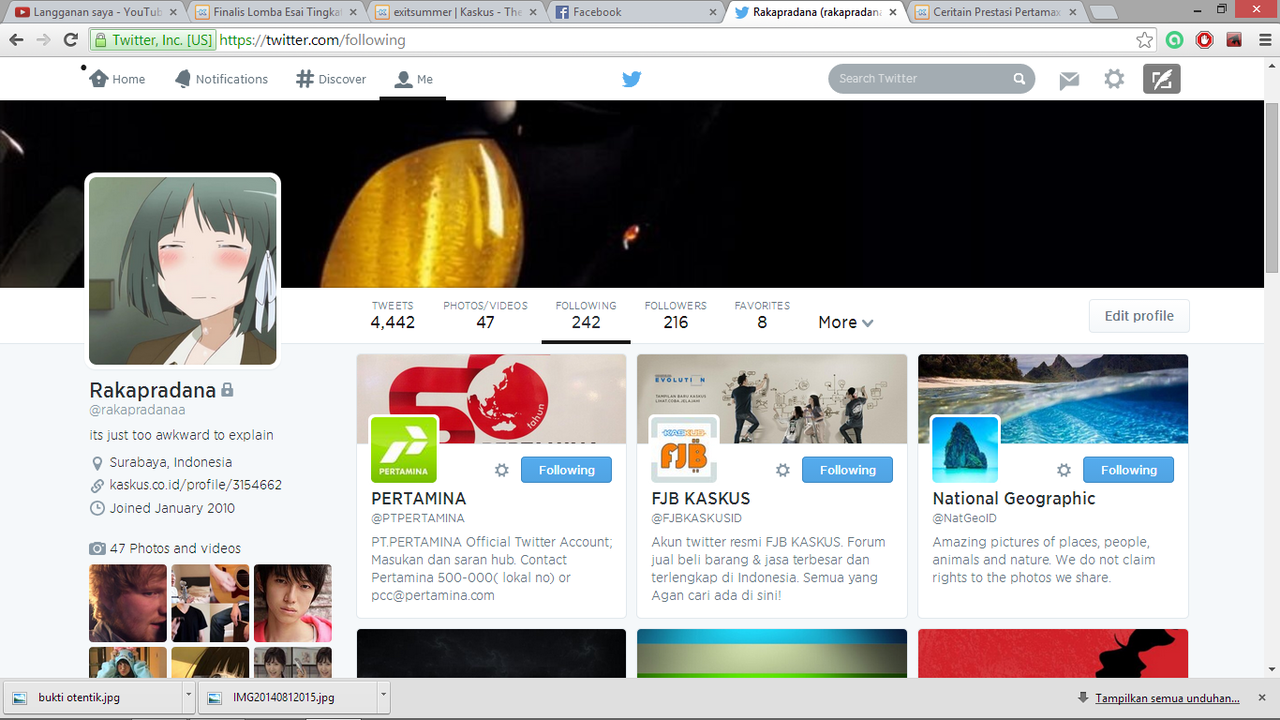
Task: Click the @PTPERTAMINA handle
Action: 418,518
